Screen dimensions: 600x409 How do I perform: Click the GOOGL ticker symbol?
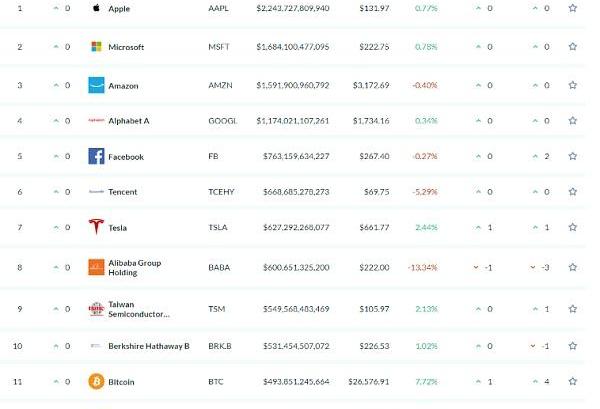tap(223, 121)
